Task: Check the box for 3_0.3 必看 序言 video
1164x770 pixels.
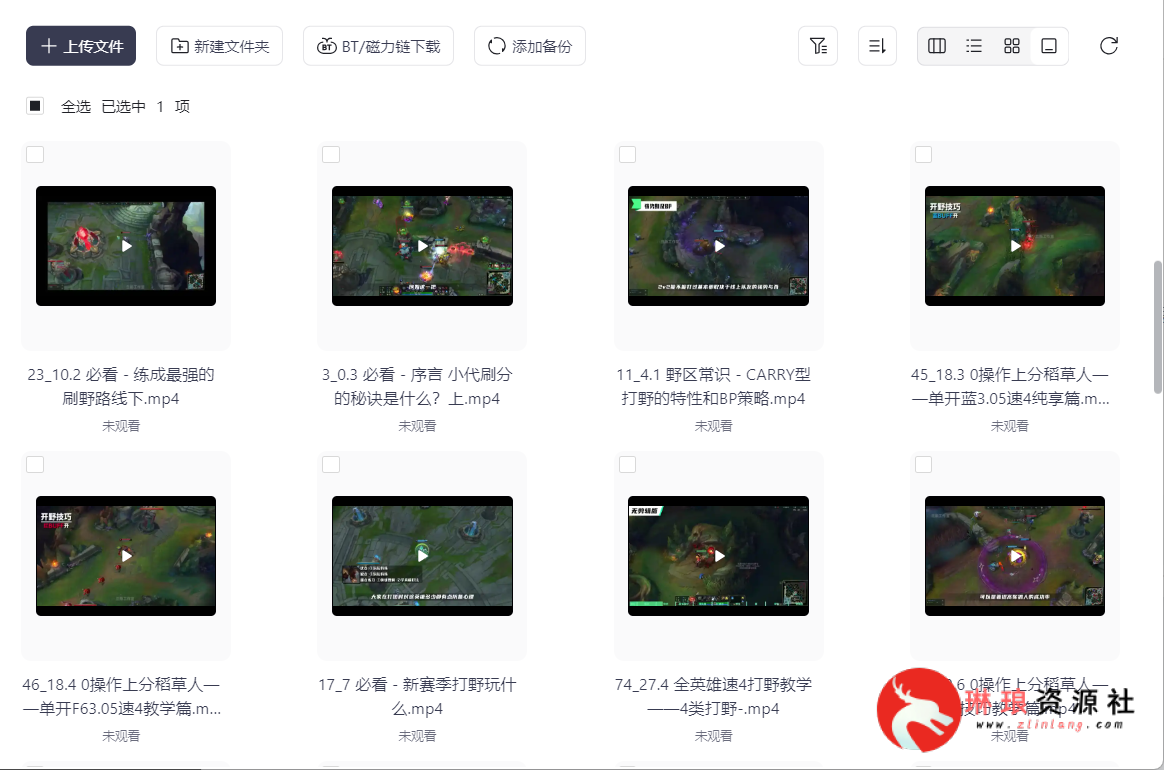Action: coord(331,154)
